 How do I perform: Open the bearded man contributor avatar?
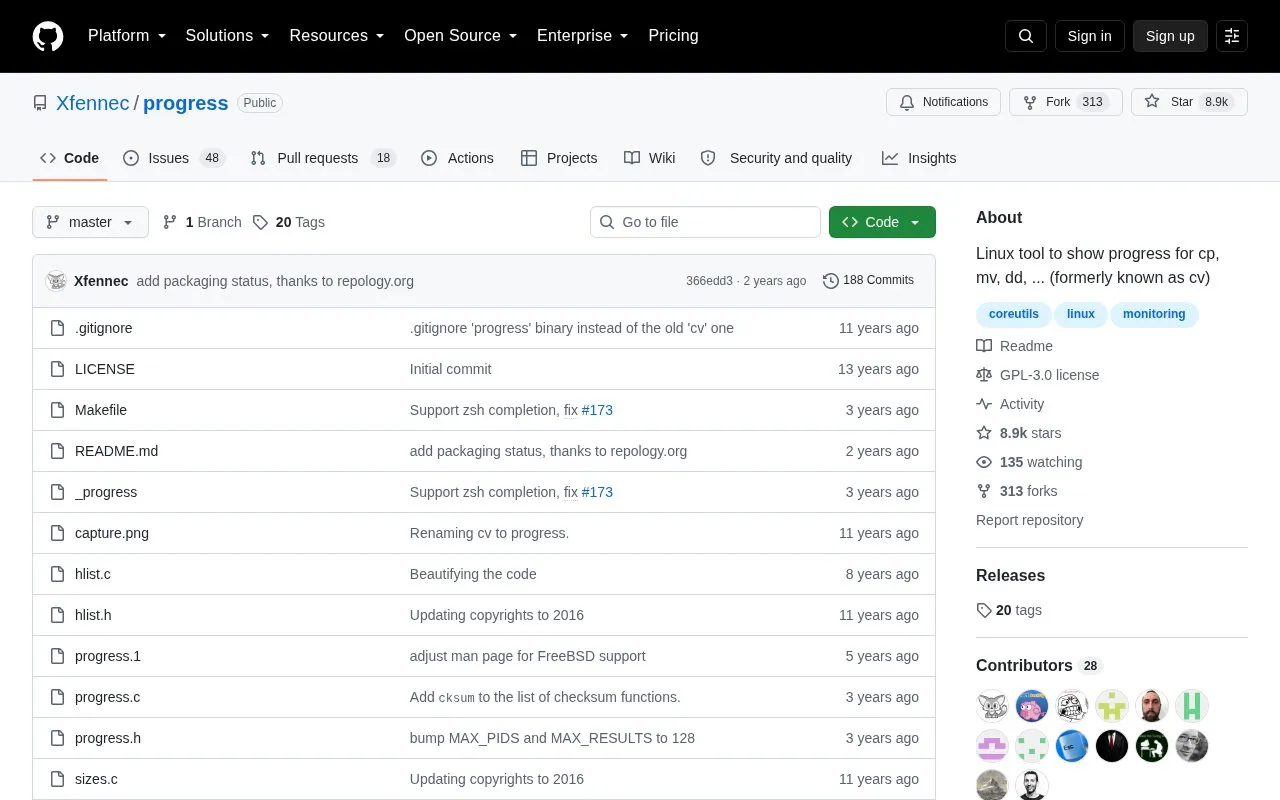click(x=1152, y=706)
